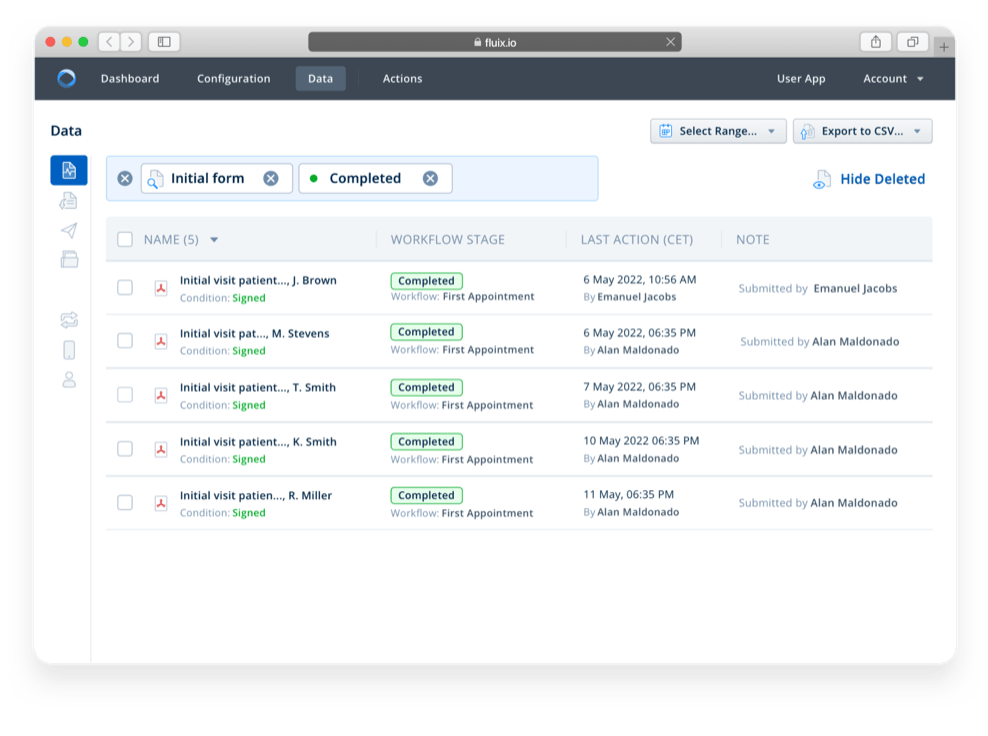The height and width of the screenshot is (736, 988).
Task: Tick the checkbox for M. Stevens row
Action: (125, 341)
